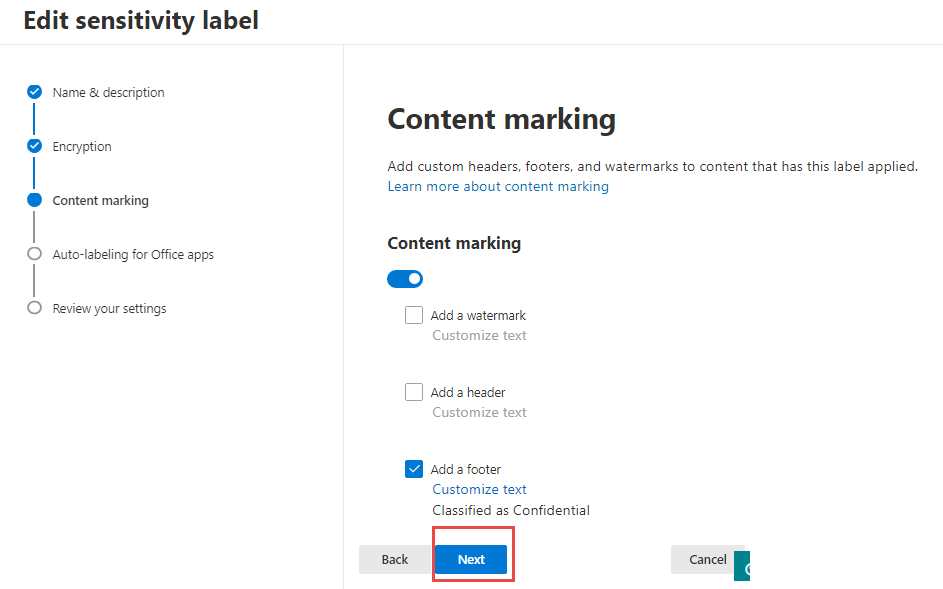Click the Review your settings step circle
The image size is (943, 589).
tap(34, 308)
